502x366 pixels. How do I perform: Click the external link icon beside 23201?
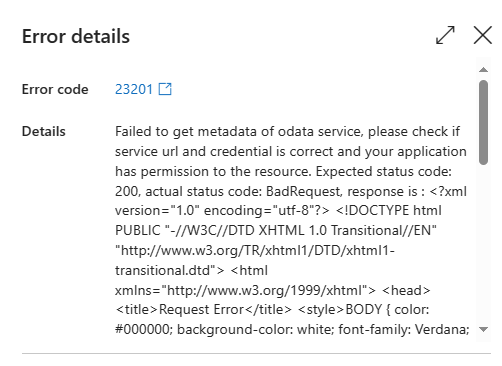[165, 89]
